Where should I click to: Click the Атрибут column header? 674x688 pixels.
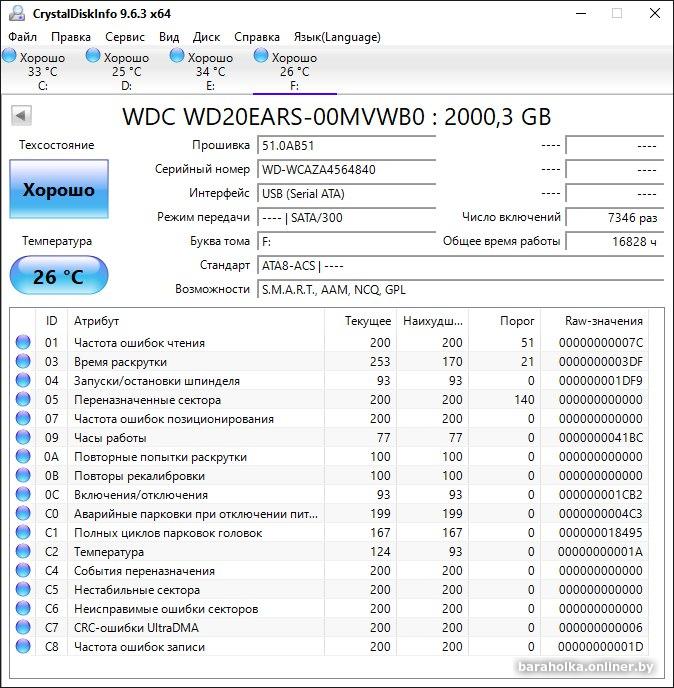pyautogui.click(x=196, y=321)
